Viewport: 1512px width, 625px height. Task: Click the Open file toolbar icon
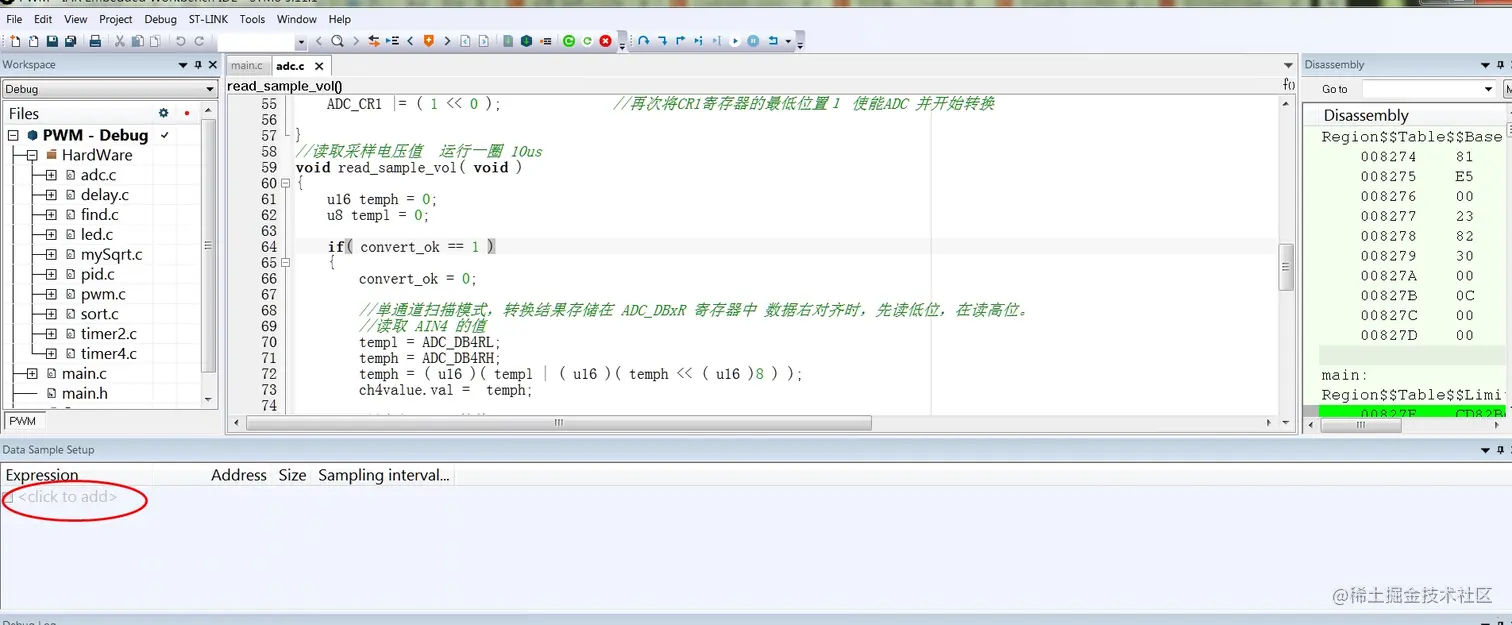(x=33, y=41)
